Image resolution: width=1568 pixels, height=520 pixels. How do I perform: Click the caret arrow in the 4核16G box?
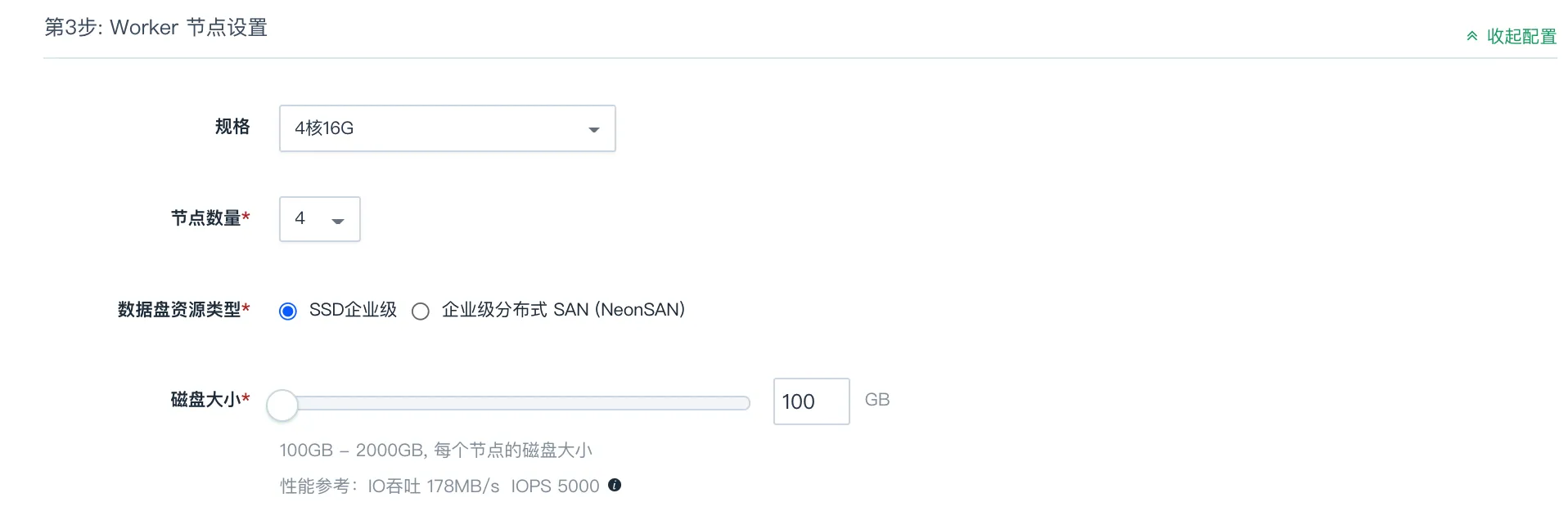tap(594, 129)
